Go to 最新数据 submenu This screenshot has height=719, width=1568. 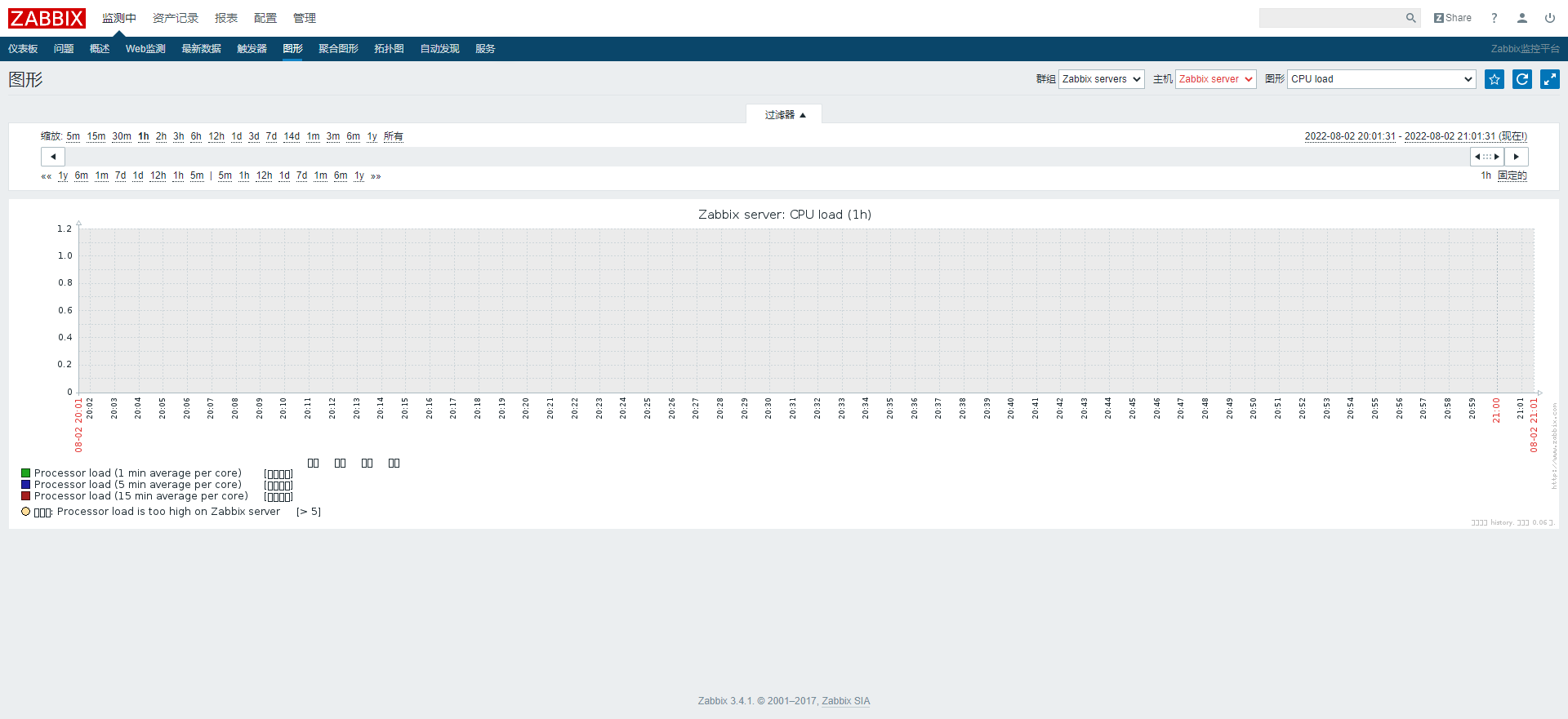202,49
